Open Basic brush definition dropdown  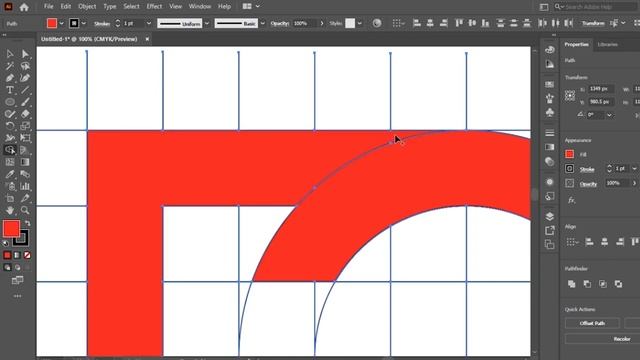click(x=262, y=23)
